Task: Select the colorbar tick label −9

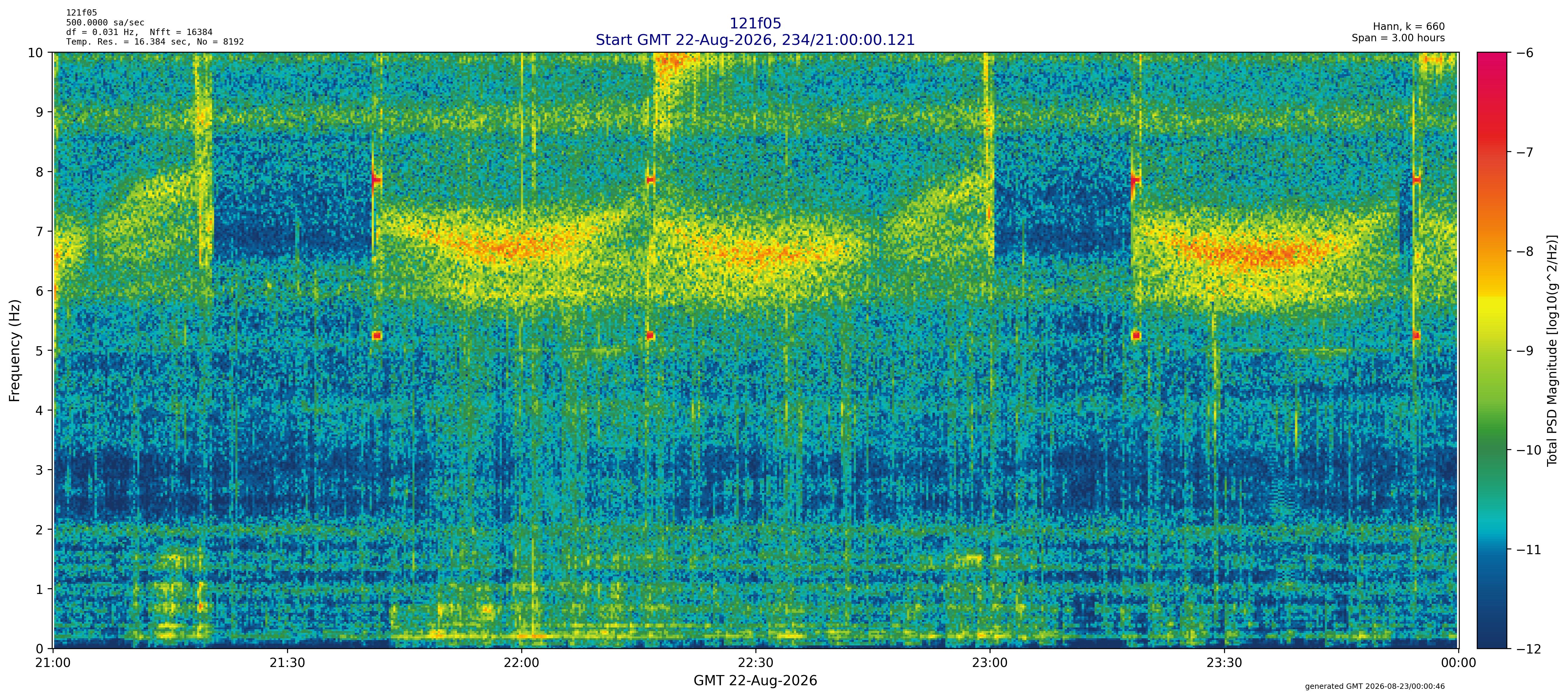Action: [x=1525, y=351]
